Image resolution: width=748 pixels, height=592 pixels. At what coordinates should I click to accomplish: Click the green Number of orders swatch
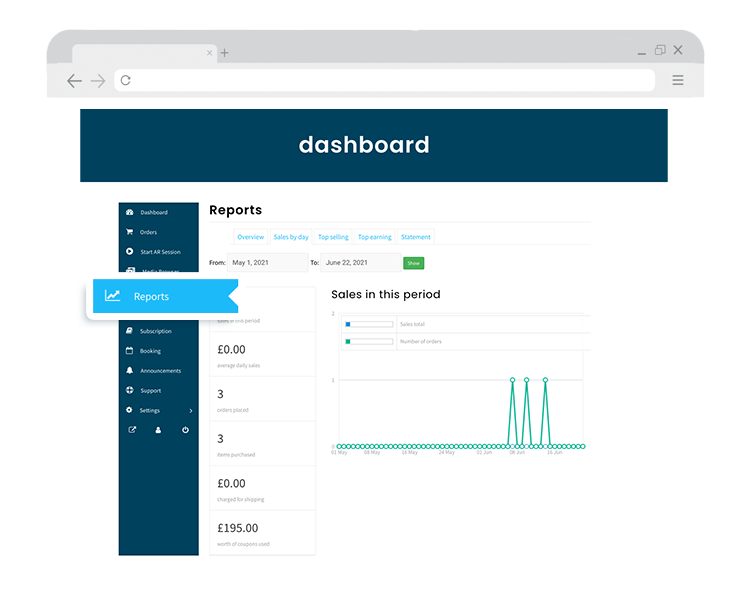pos(348,342)
